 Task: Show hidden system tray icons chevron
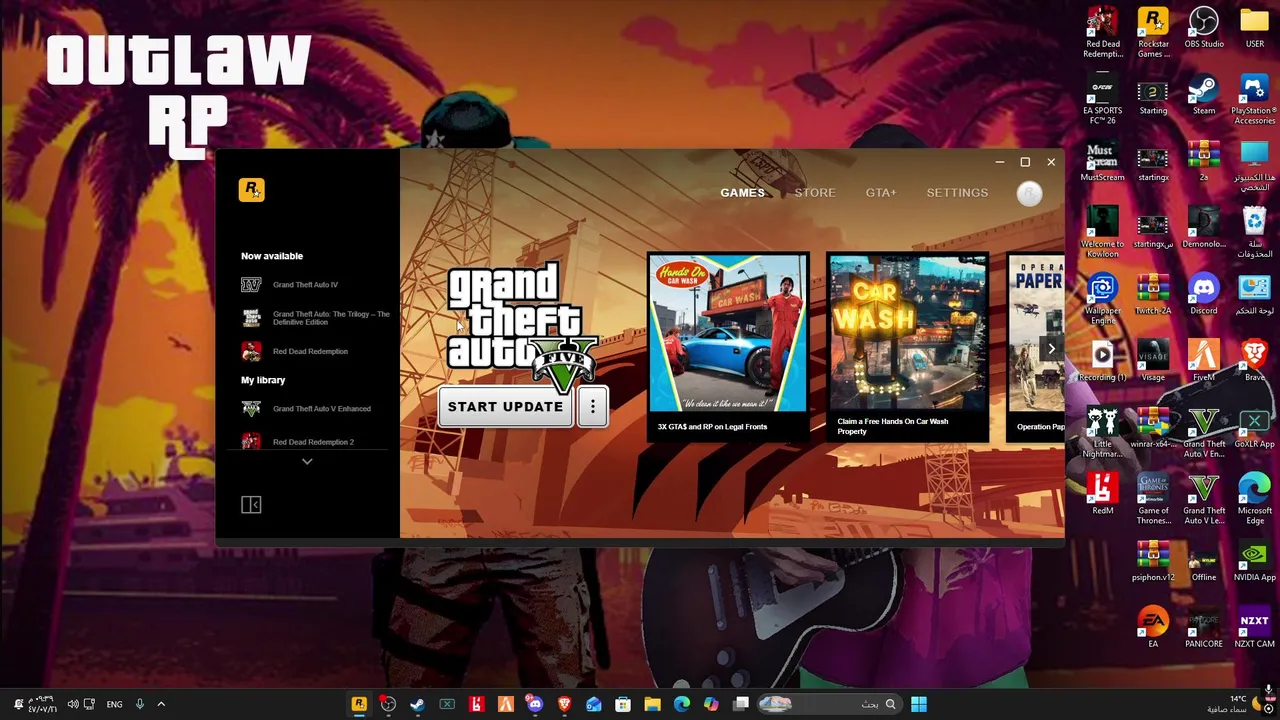[161, 704]
